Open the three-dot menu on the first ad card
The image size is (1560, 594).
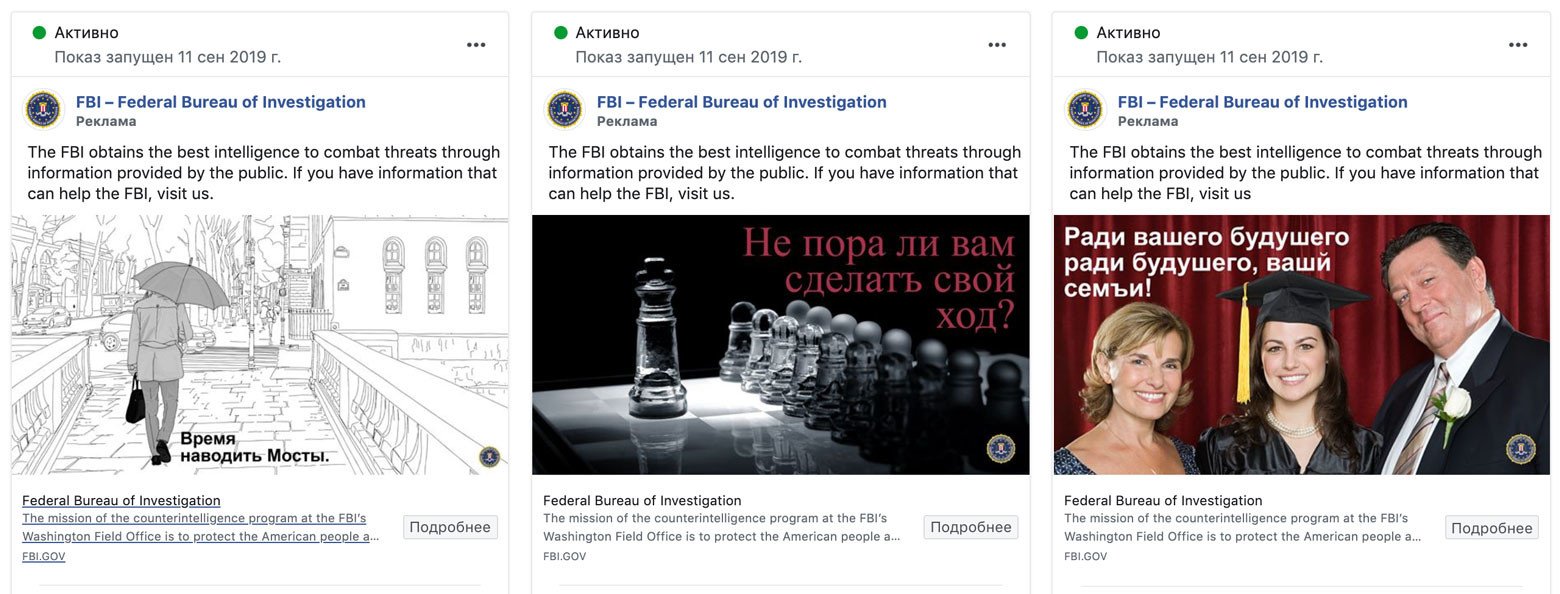(476, 45)
